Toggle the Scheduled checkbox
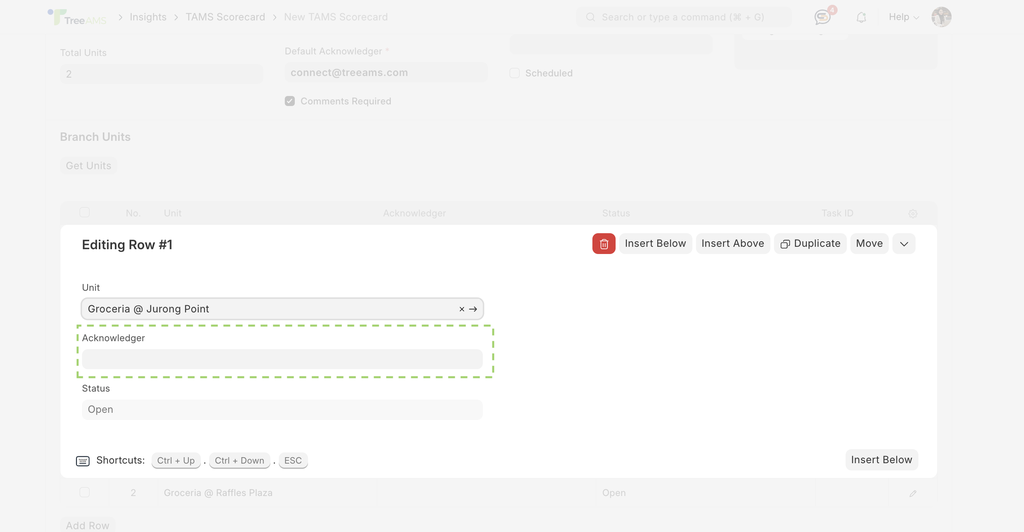 [515, 73]
